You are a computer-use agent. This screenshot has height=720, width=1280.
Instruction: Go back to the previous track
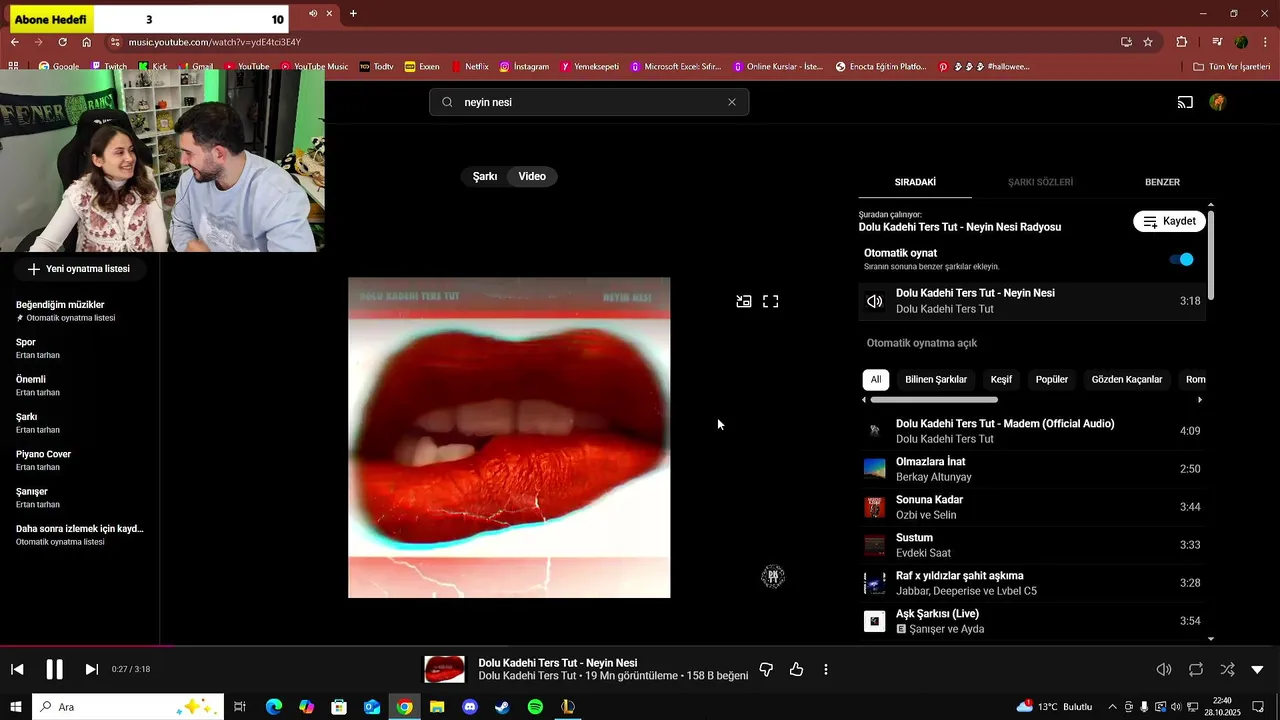tap(17, 669)
